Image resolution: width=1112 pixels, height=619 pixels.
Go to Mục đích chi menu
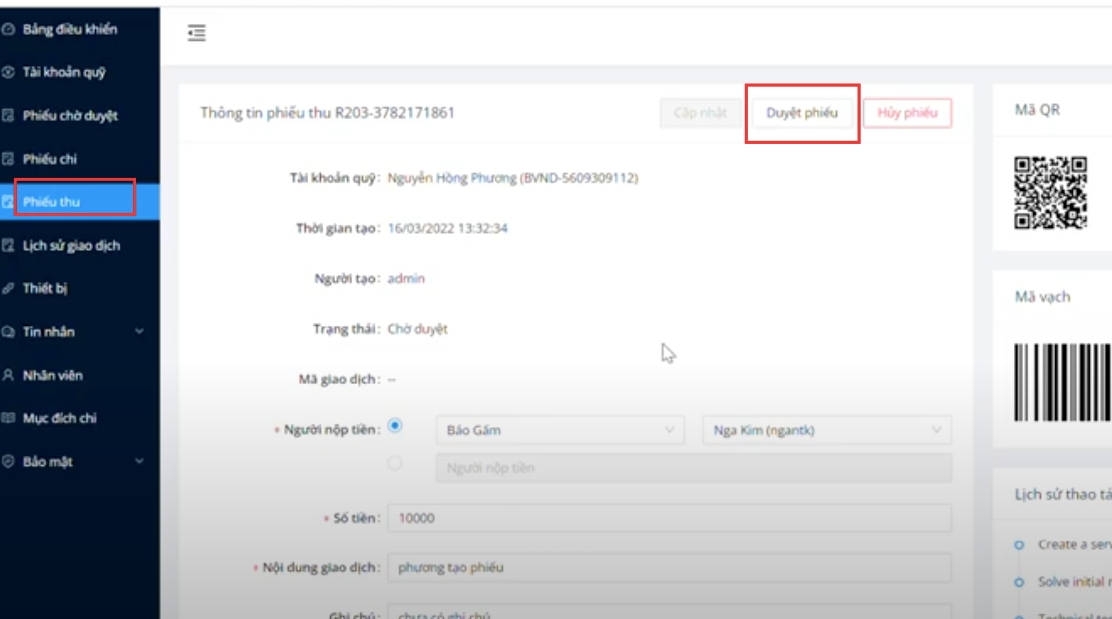60,419
